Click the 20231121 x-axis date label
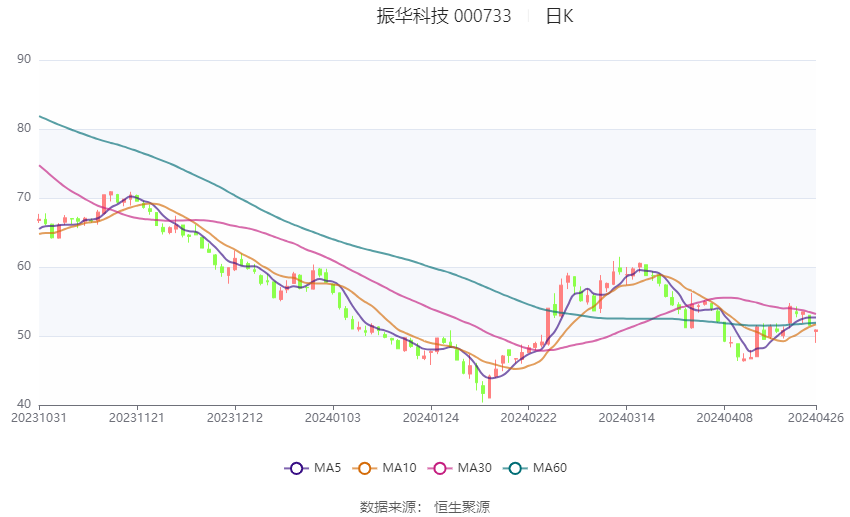The height and width of the screenshot is (517, 850). coord(137,418)
